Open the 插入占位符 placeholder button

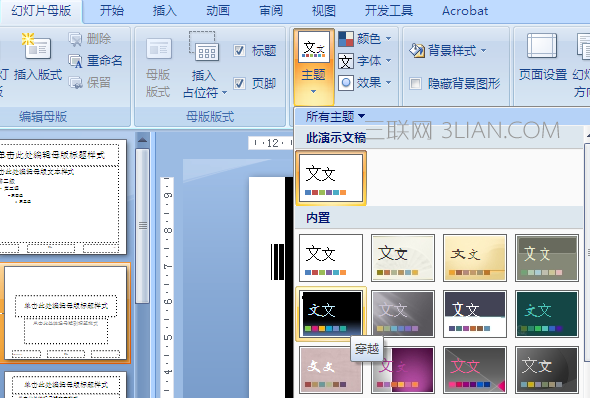205,65
